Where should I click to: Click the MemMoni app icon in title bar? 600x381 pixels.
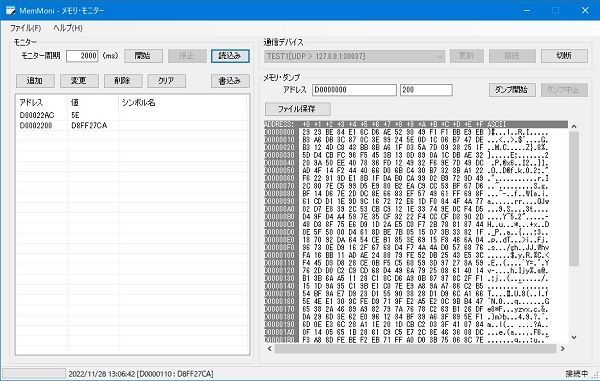[10, 10]
